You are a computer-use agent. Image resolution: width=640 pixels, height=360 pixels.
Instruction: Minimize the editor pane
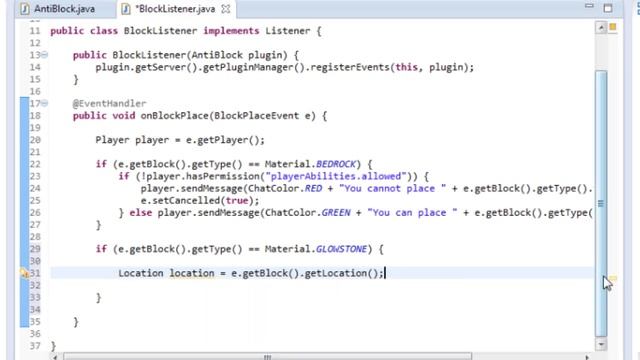click(x=589, y=6)
